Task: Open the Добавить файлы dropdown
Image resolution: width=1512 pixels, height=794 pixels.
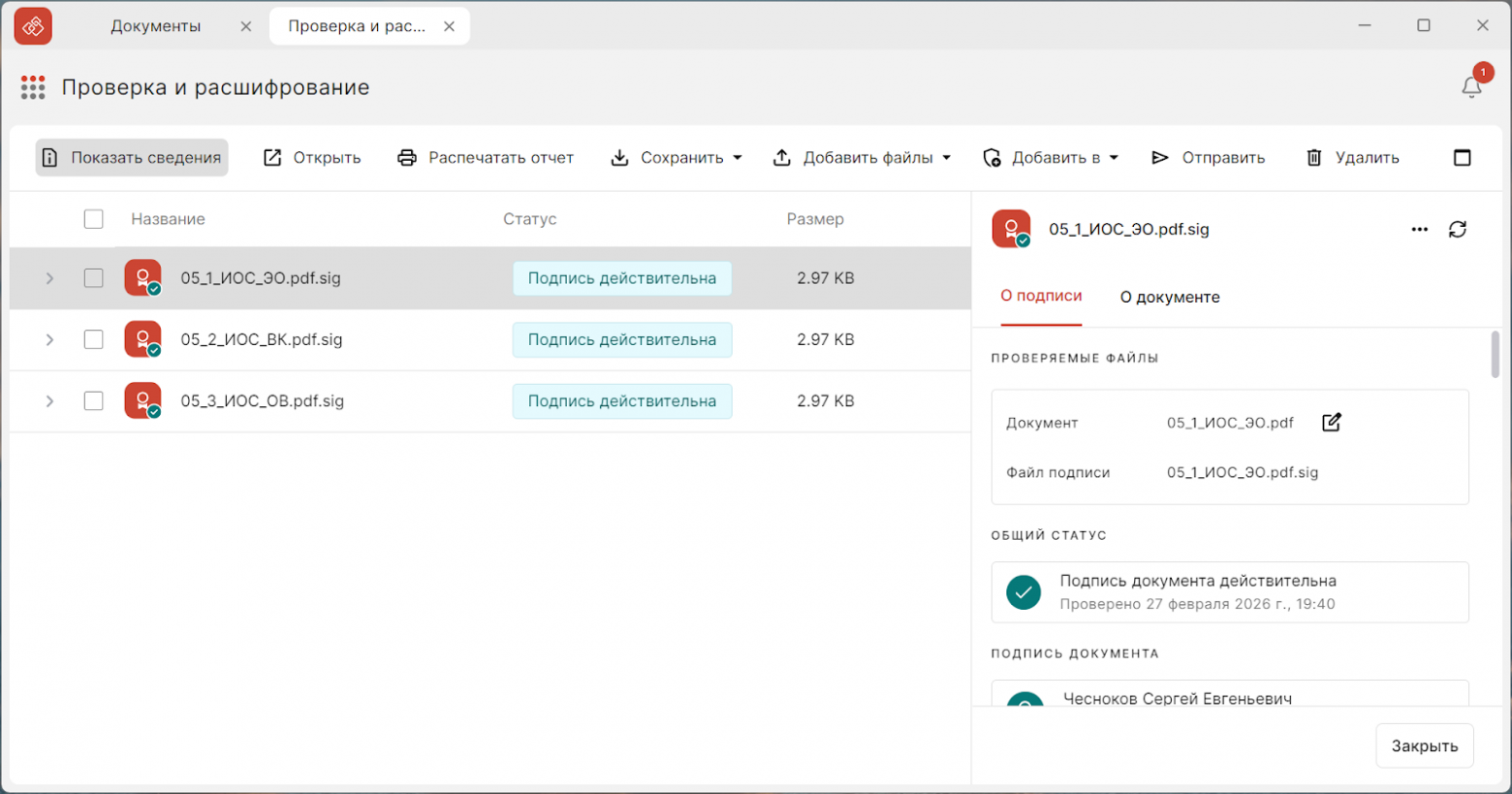Action: pyautogui.click(x=862, y=158)
